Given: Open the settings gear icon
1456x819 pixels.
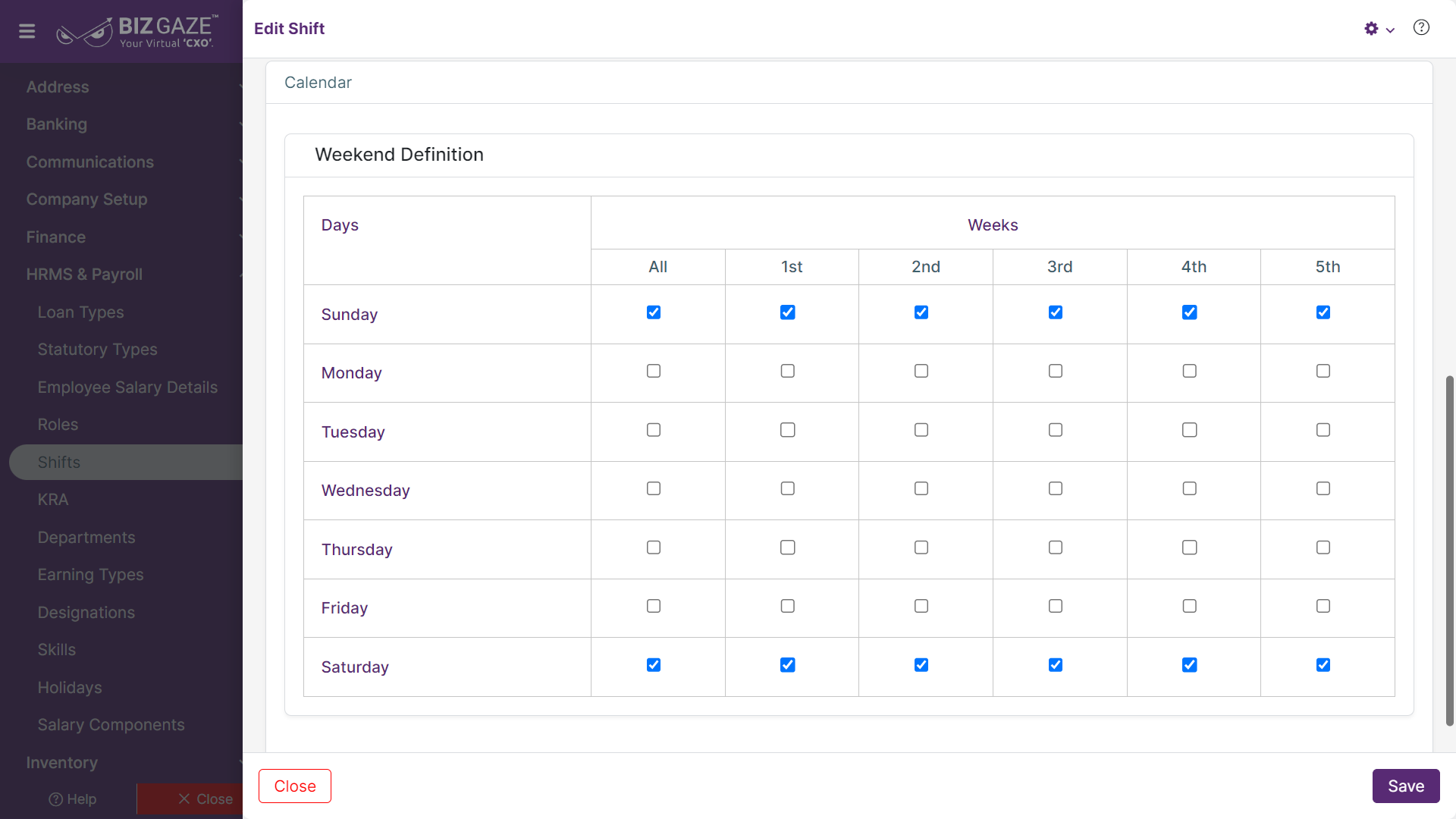Looking at the screenshot, I should (1371, 29).
